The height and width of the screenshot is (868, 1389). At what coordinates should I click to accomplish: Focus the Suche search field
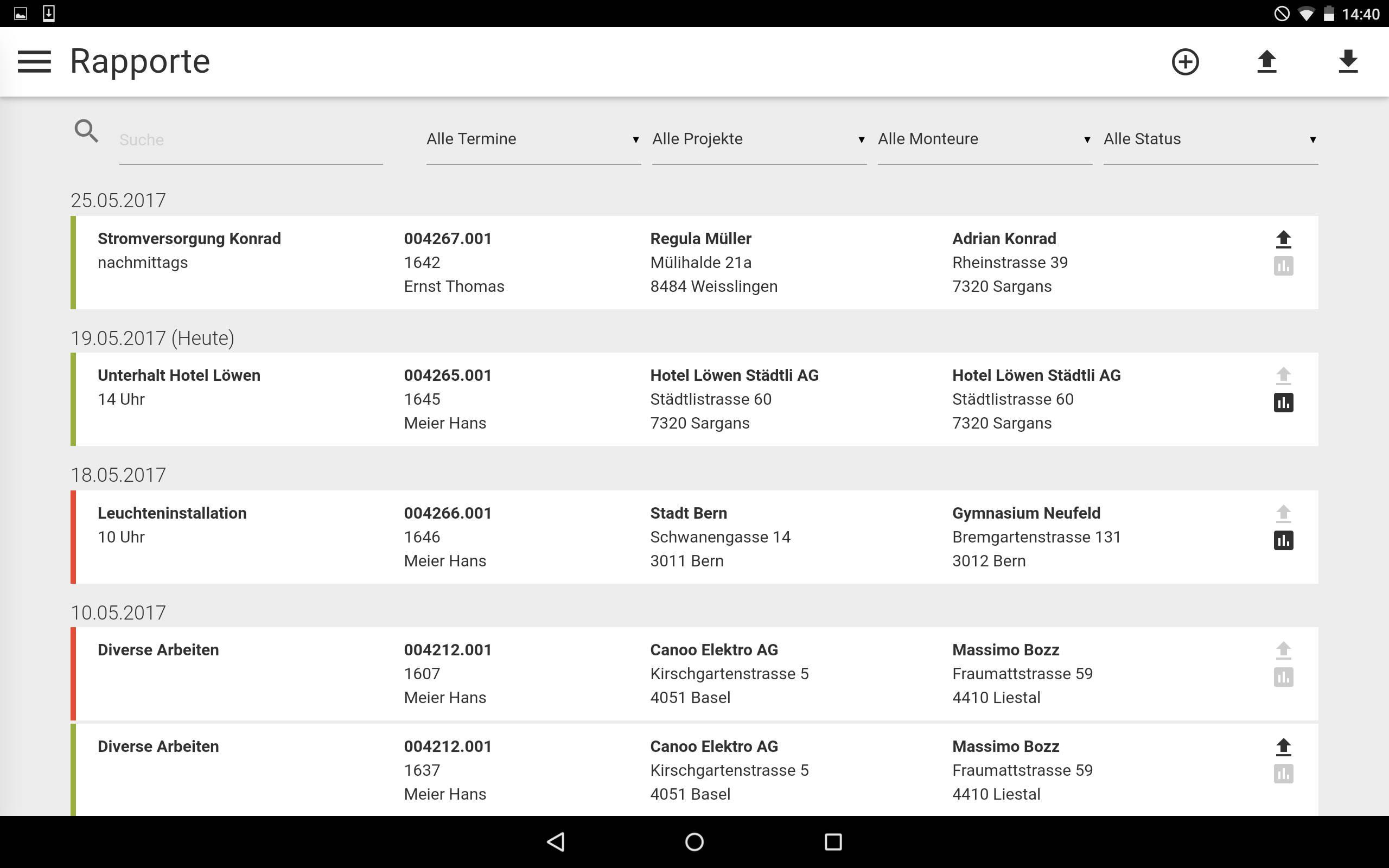[250, 140]
